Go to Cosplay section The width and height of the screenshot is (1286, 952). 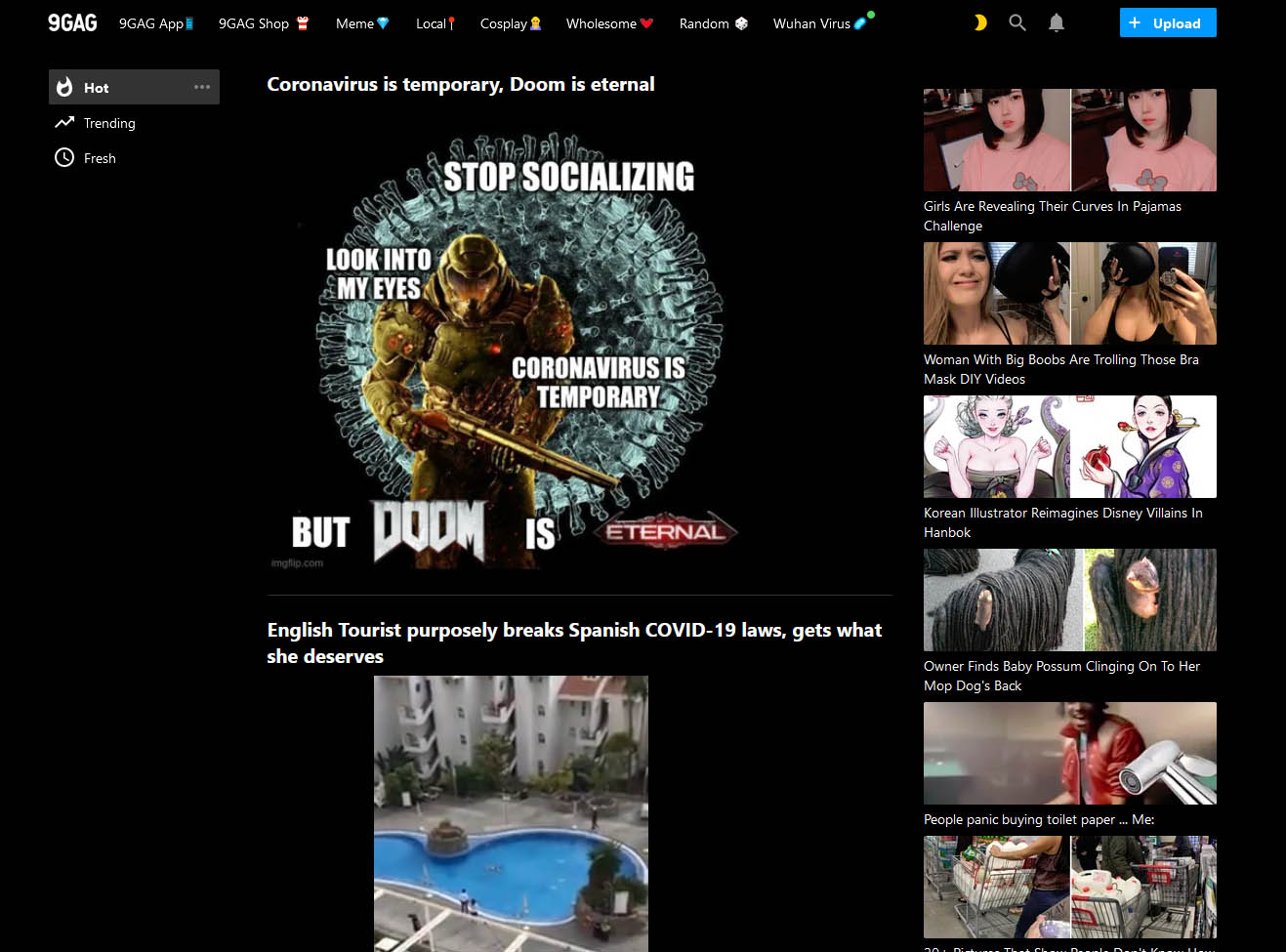tap(511, 23)
